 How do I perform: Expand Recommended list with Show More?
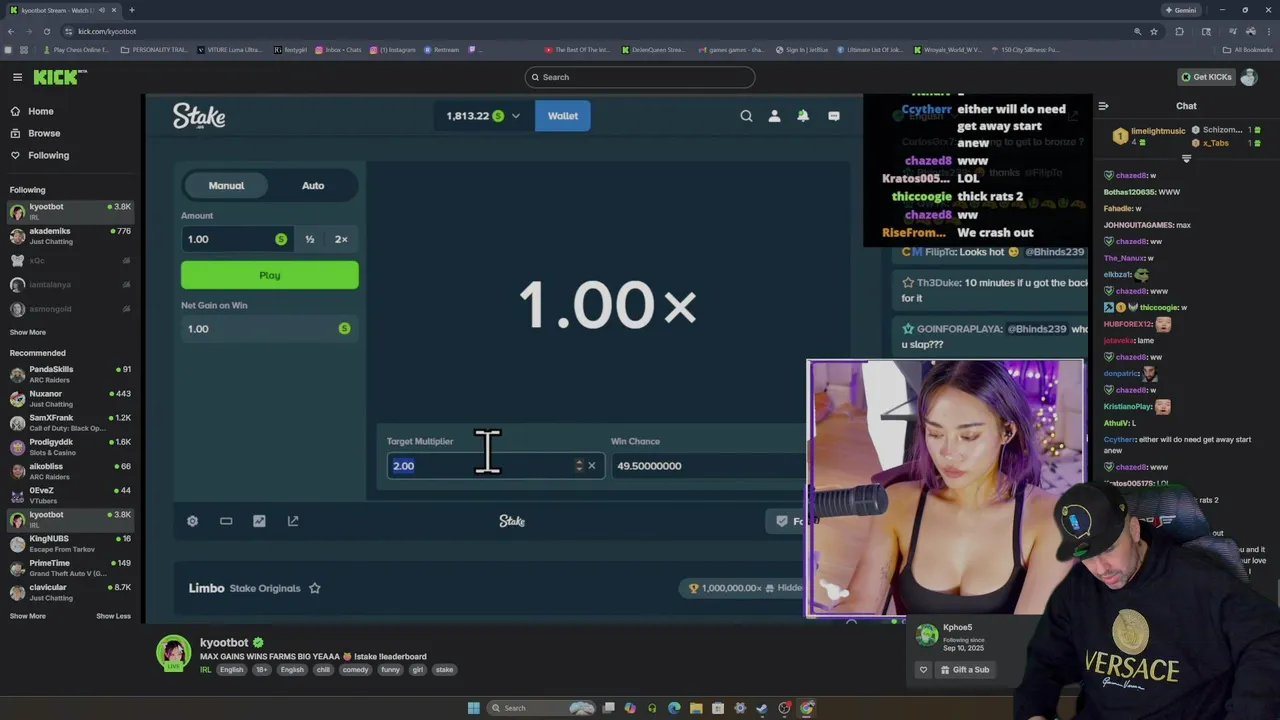click(x=28, y=616)
